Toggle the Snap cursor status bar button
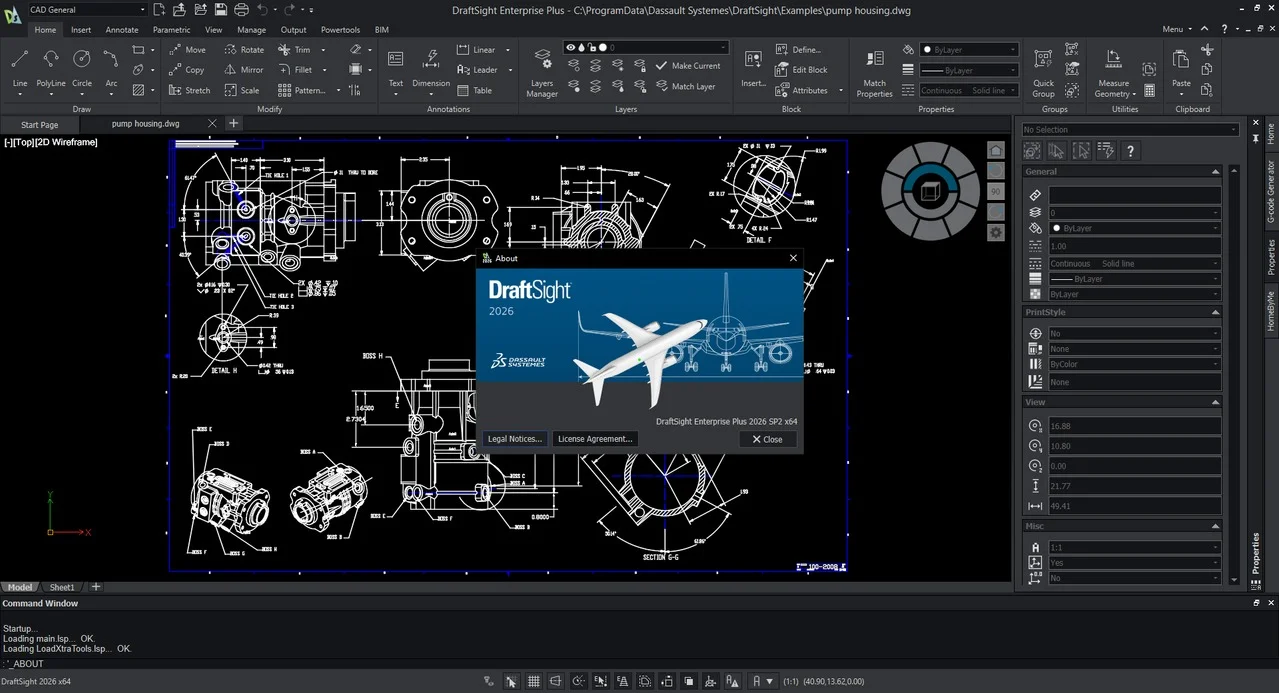 [511, 681]
